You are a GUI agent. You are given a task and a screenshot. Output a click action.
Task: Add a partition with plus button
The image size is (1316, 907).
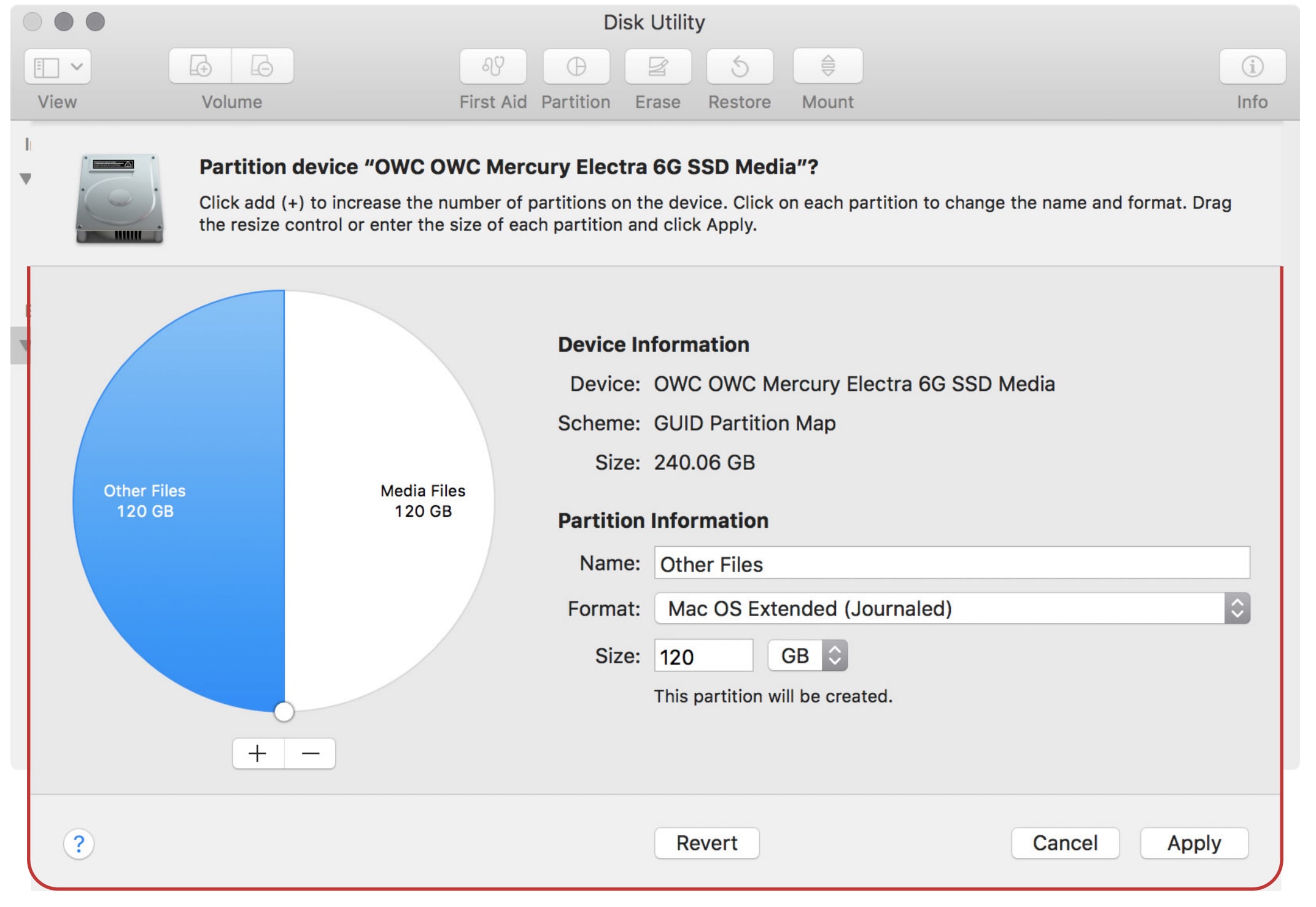[258, 753]
